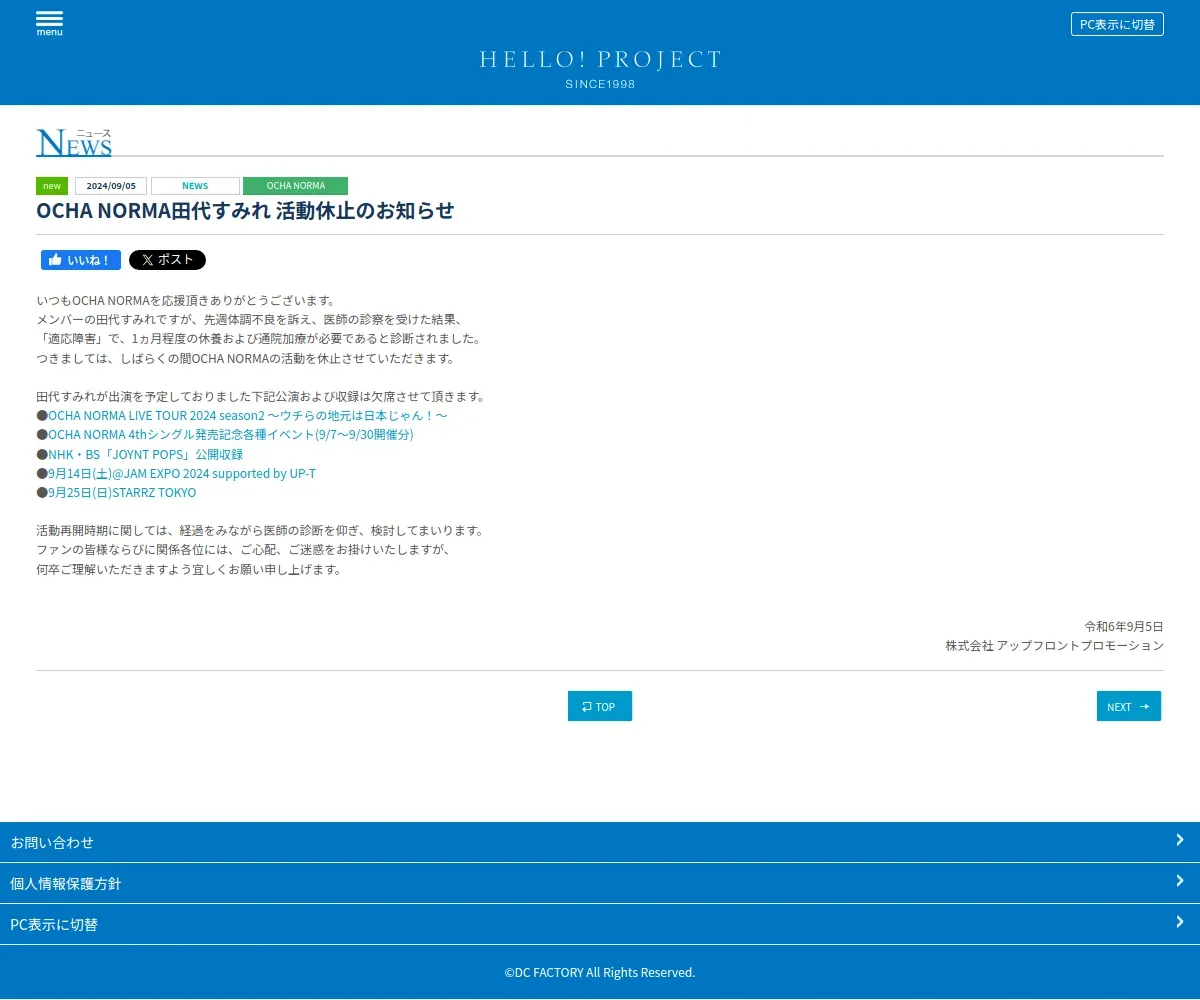Click the ©DC FACTORY All Rights Reserved text
The image size is (1200, 1000).
[600, 972]
